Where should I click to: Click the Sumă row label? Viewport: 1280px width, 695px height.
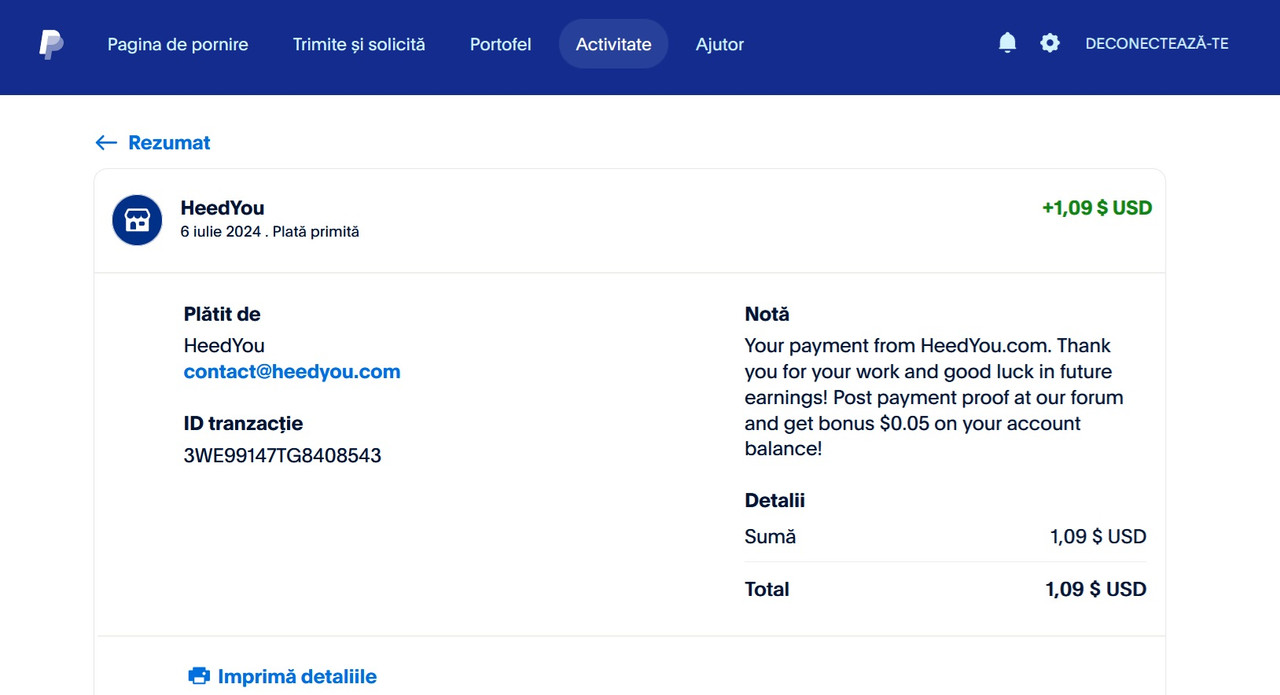(770, 537)
